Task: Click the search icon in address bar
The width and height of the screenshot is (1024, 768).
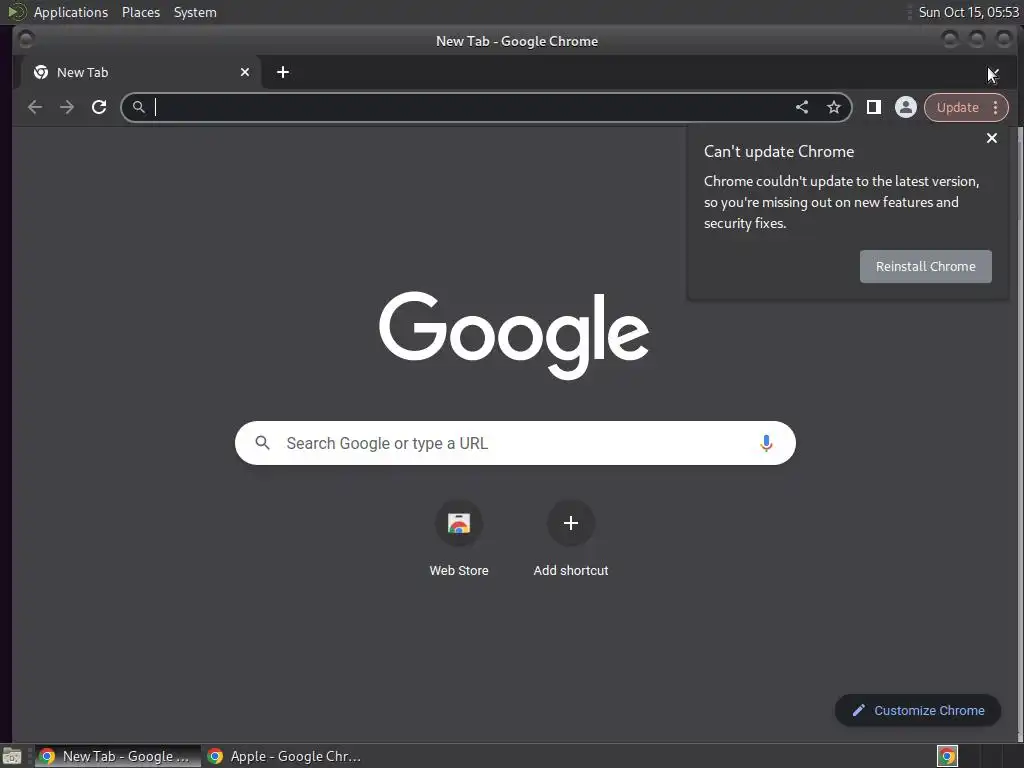Action: coord(138,107)
